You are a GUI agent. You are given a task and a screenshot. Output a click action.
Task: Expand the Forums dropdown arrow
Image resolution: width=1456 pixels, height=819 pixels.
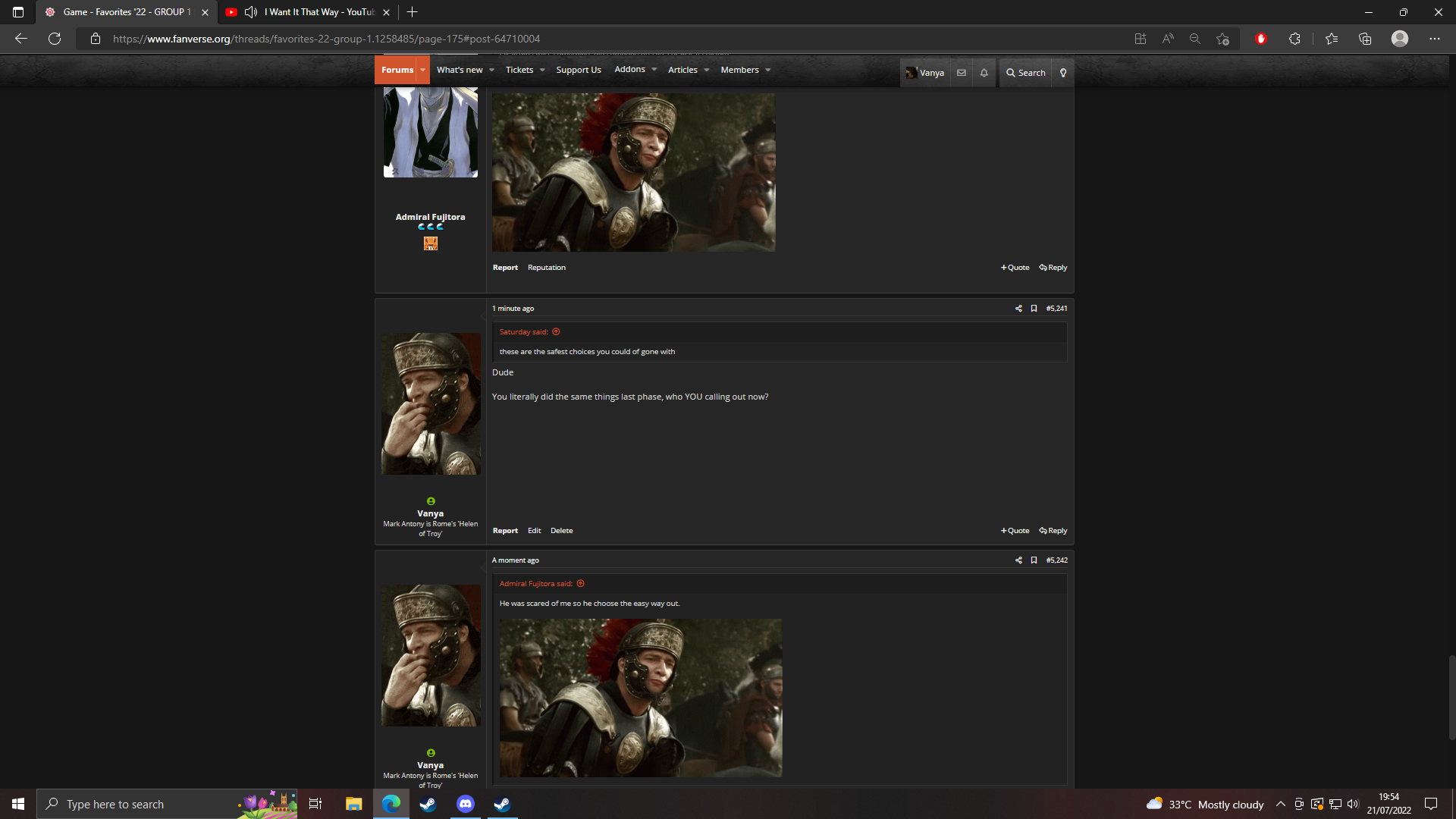click(x=423, y=70)
